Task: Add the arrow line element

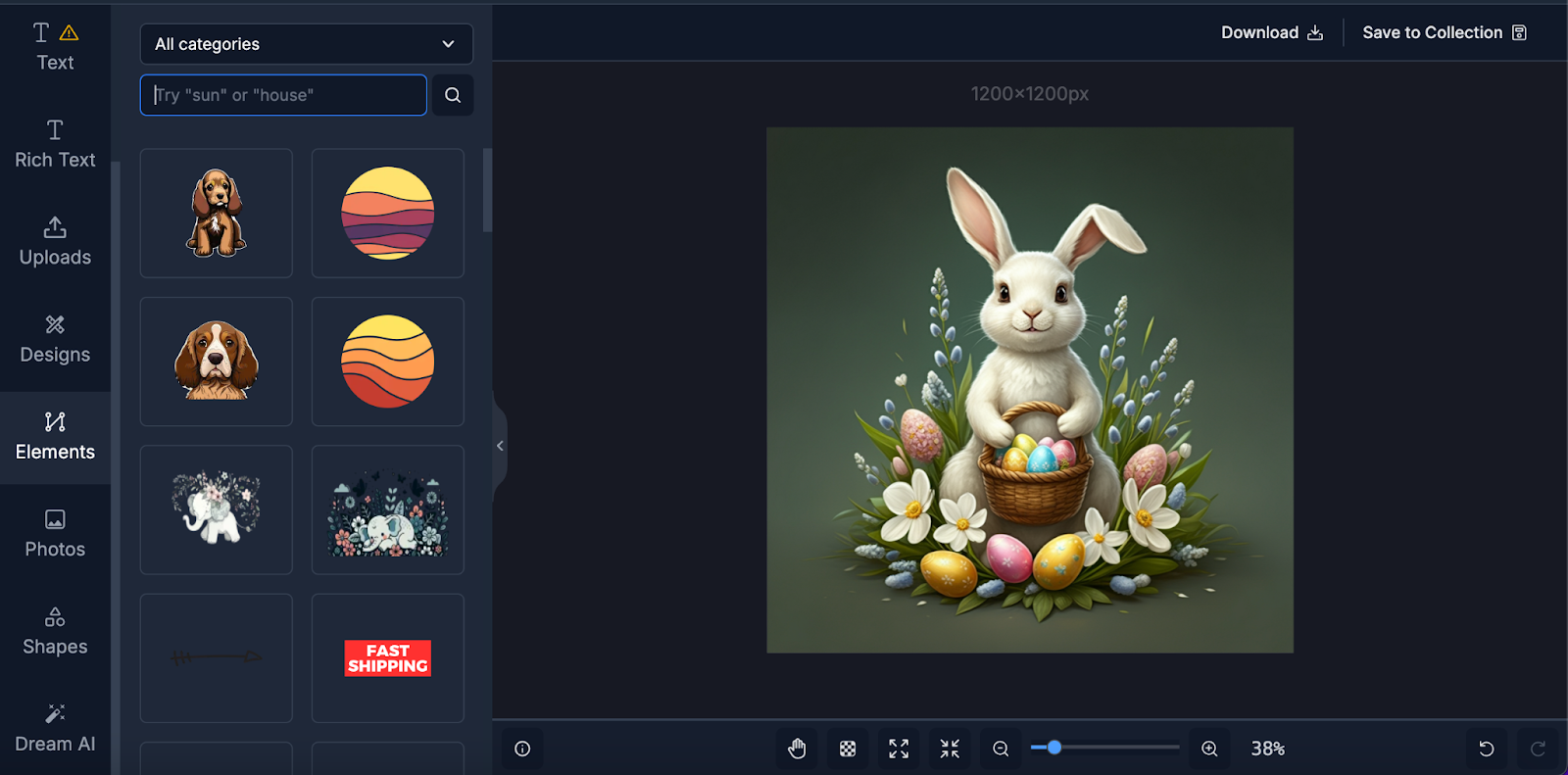Action: [x=217, y=657]
